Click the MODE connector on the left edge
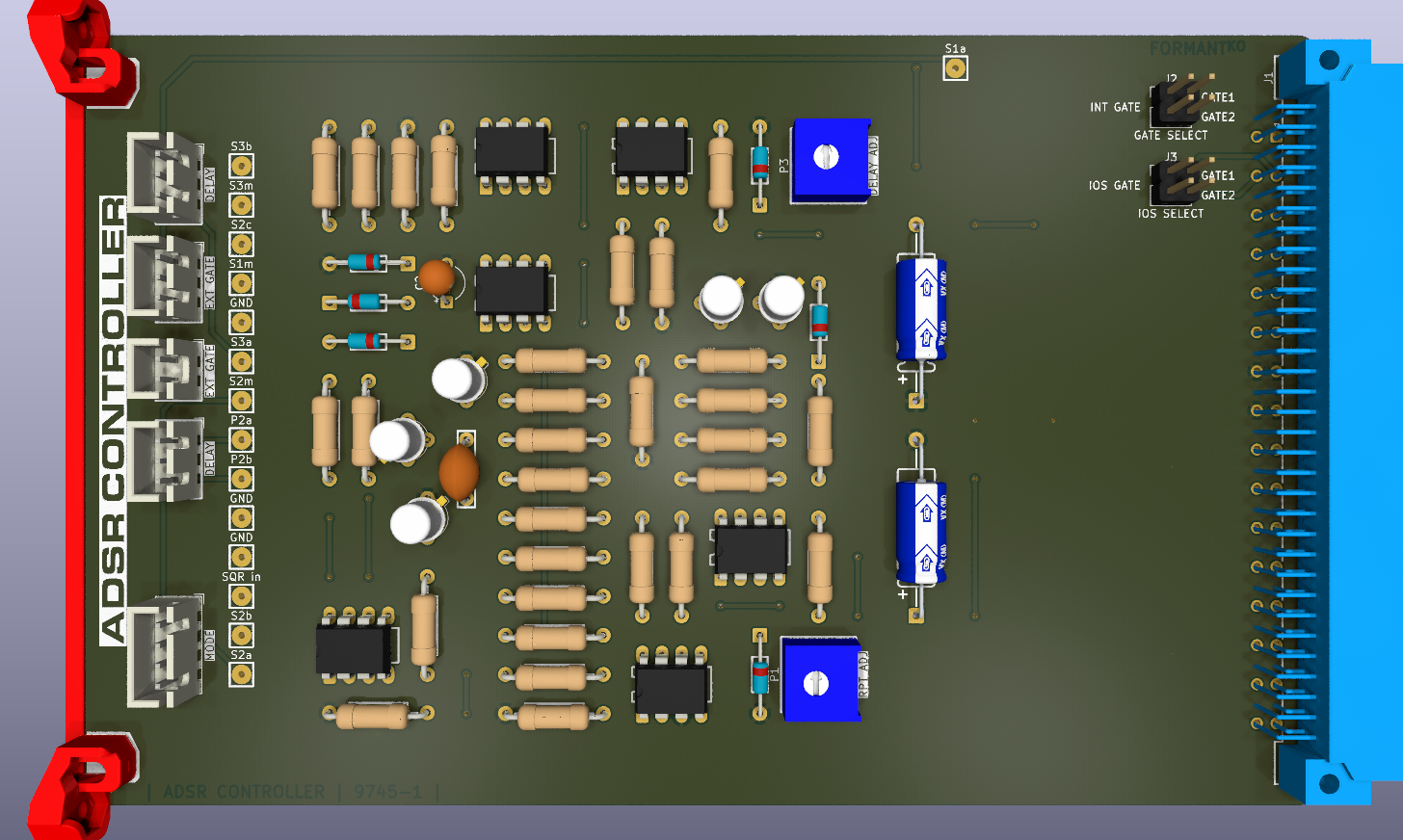Image resolution: width=1403 pixels, height=840 pixels. click(x=165, y=650)
